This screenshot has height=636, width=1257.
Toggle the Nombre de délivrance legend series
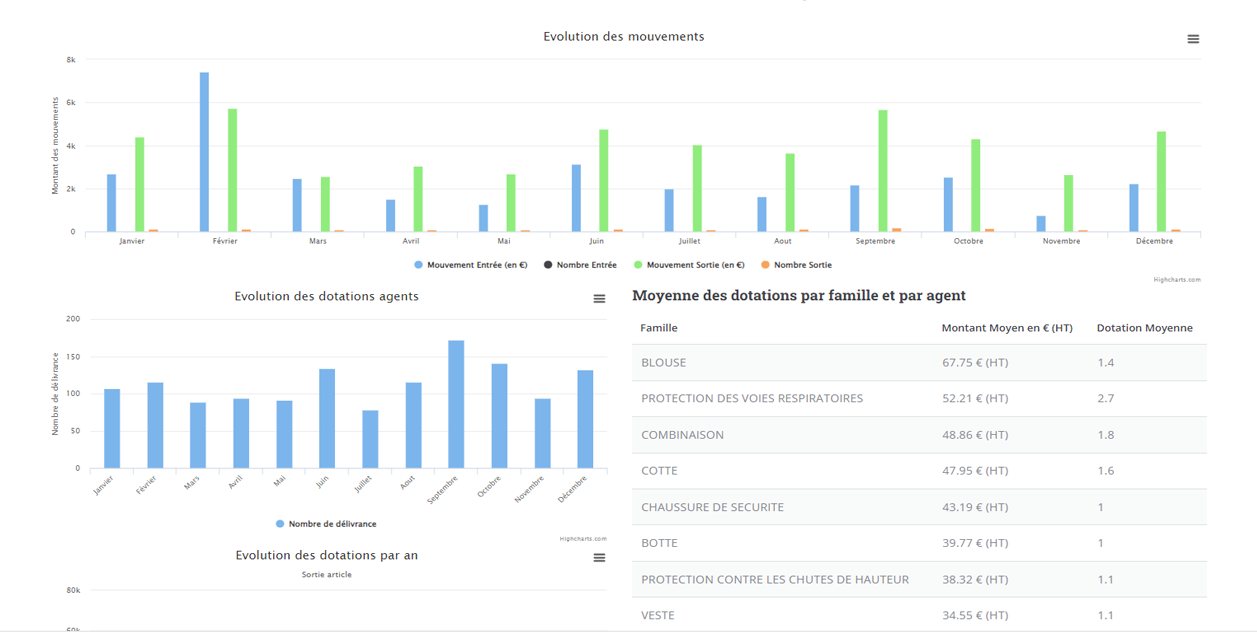[x=326, y=524]
